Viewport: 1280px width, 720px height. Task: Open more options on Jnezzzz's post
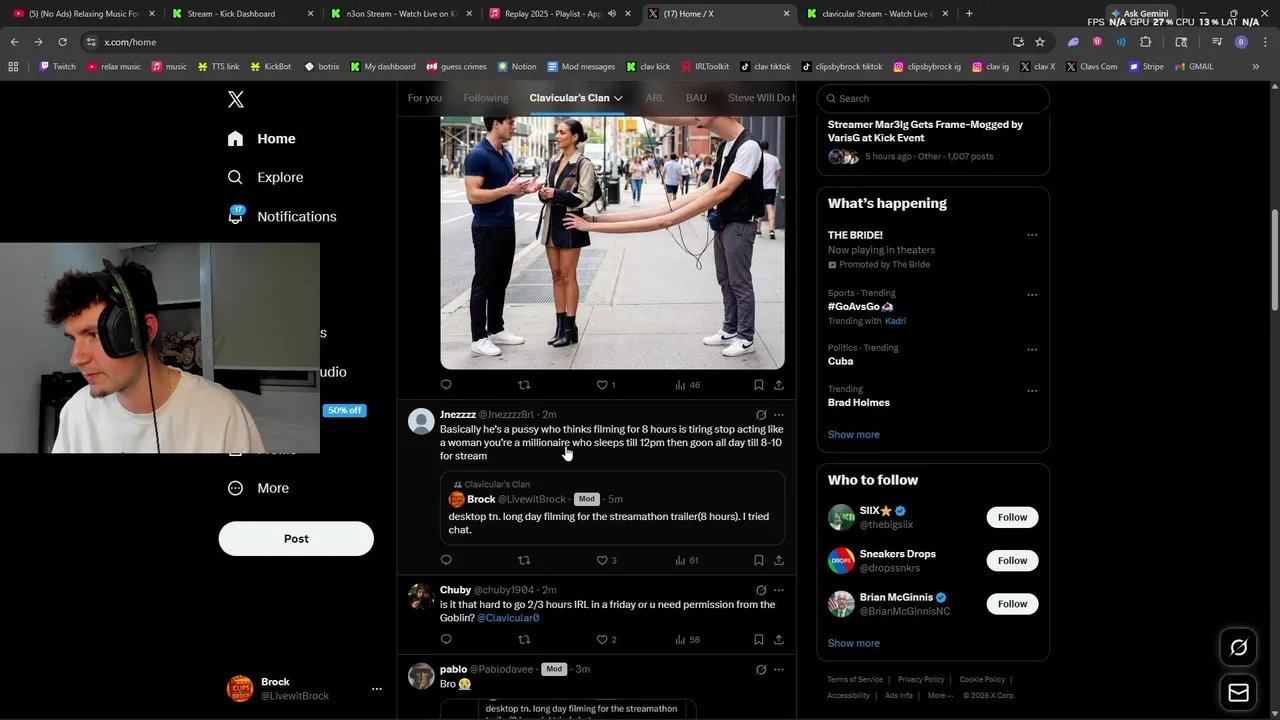tap(779, 415)
